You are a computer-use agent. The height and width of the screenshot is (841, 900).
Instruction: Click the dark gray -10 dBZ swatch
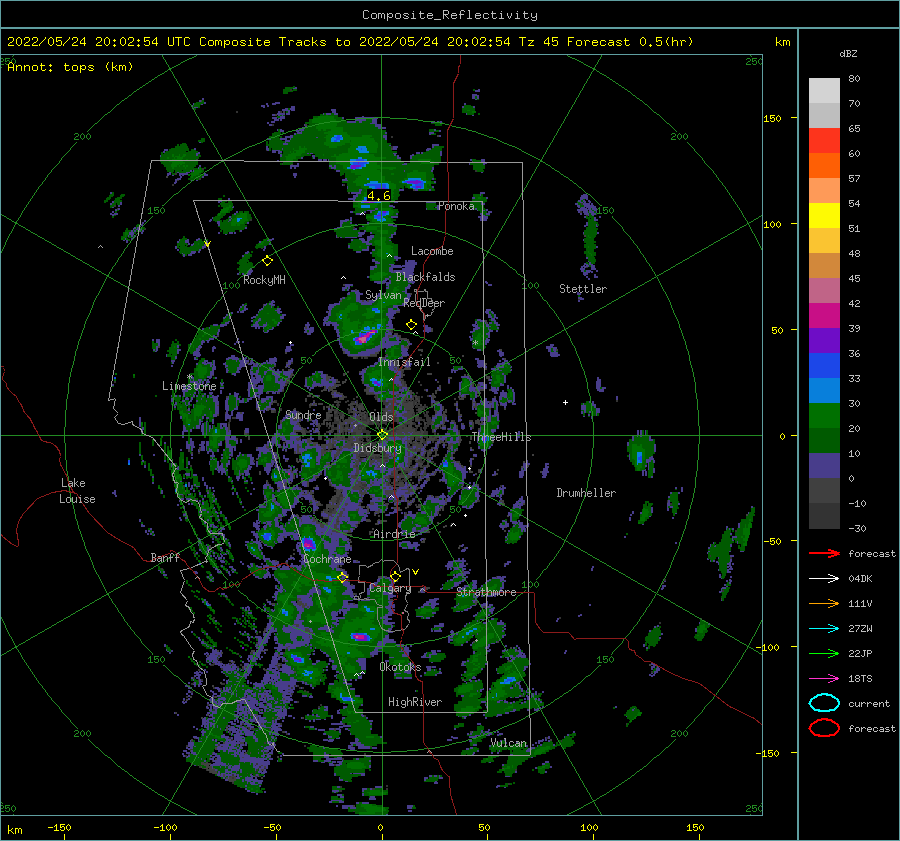[x=824, y=515]
